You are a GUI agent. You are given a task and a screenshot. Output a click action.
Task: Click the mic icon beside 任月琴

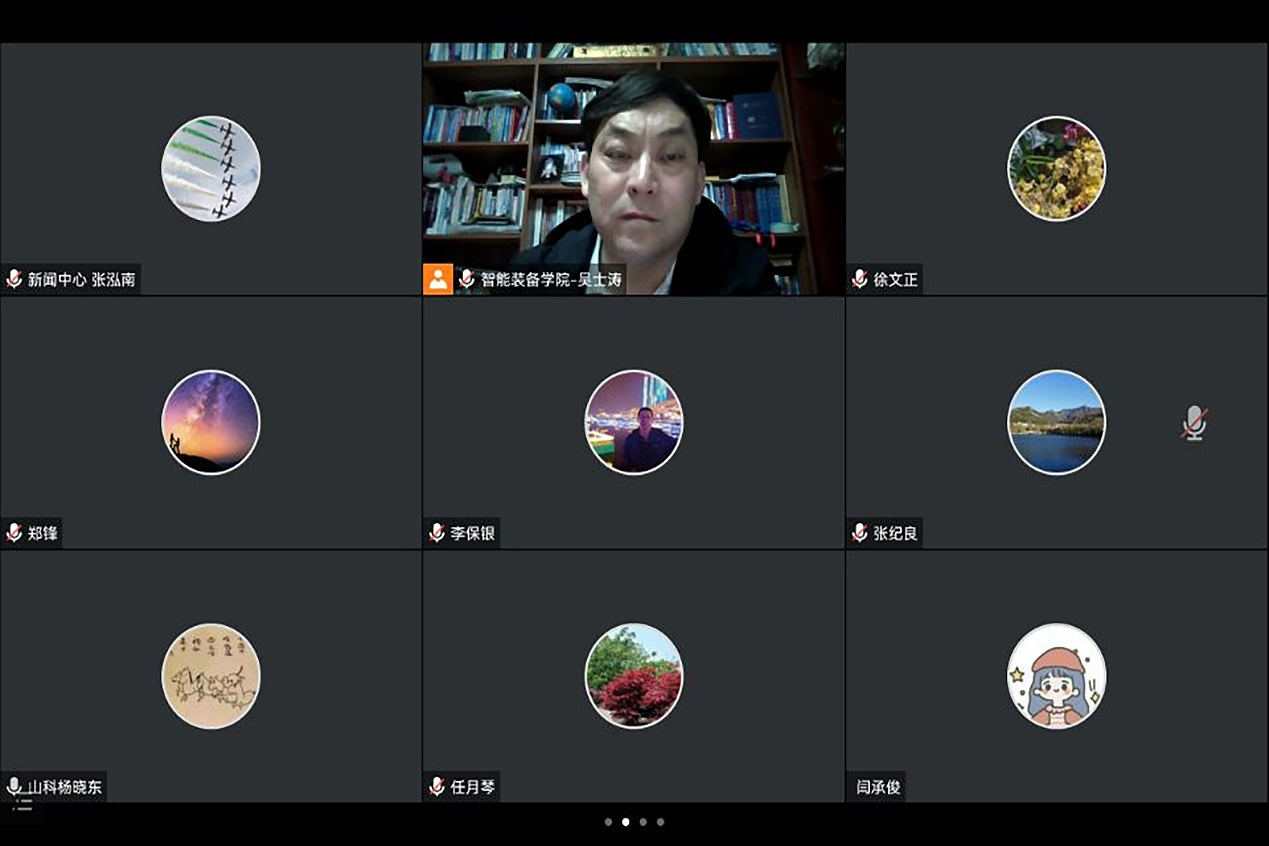[x=437, y=787]
